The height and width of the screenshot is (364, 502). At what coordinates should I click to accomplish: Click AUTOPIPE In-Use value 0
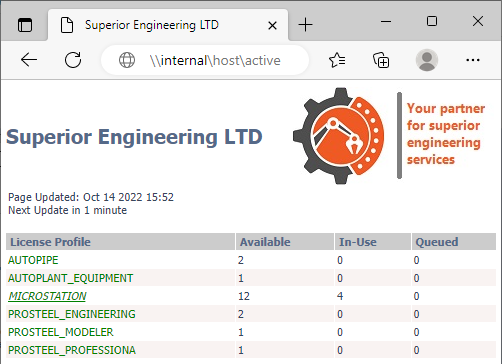(340, 260)
